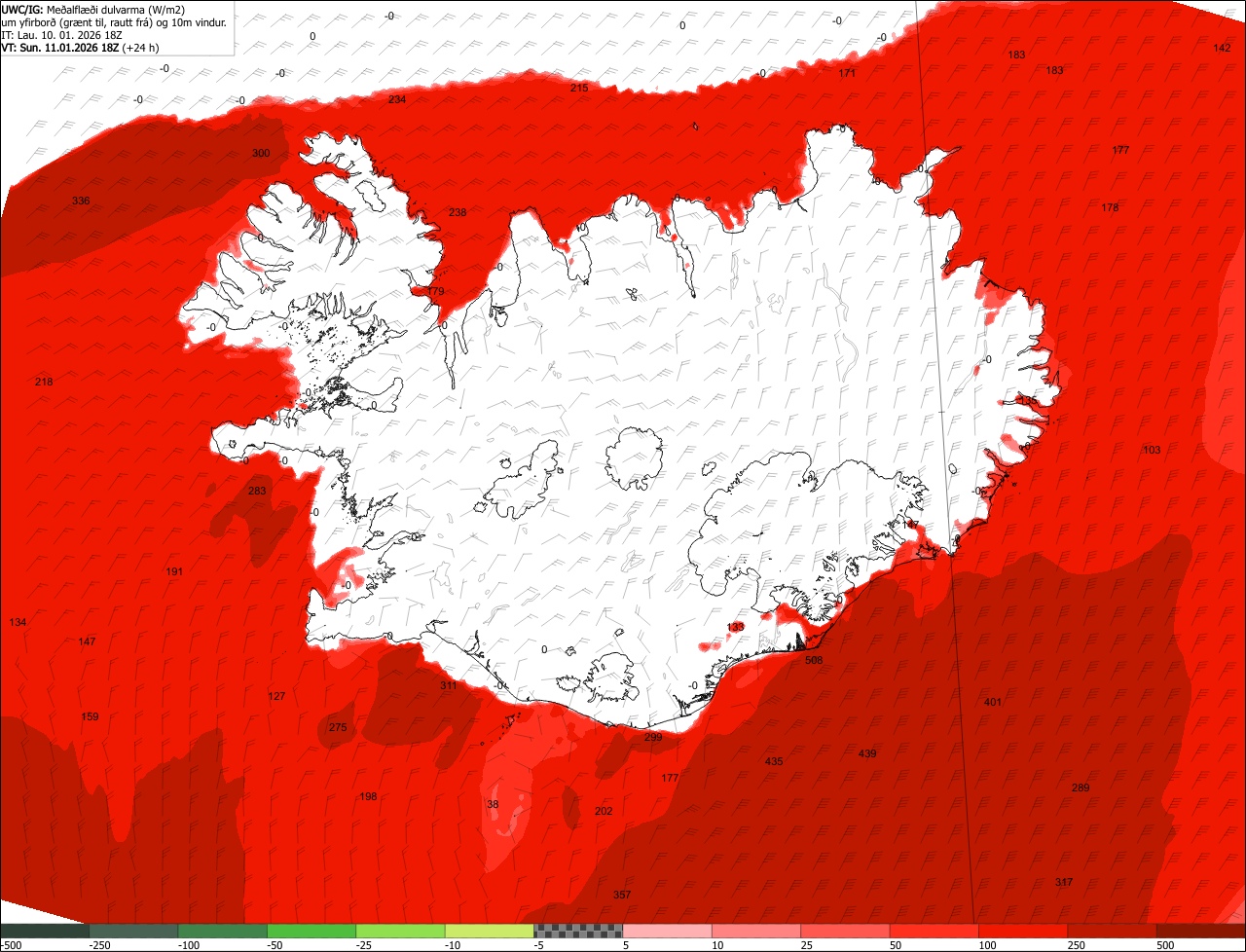The width and height of the screenshot is (1246, 952).
Task: Click the 299 value label
Action: coord(653,737)
